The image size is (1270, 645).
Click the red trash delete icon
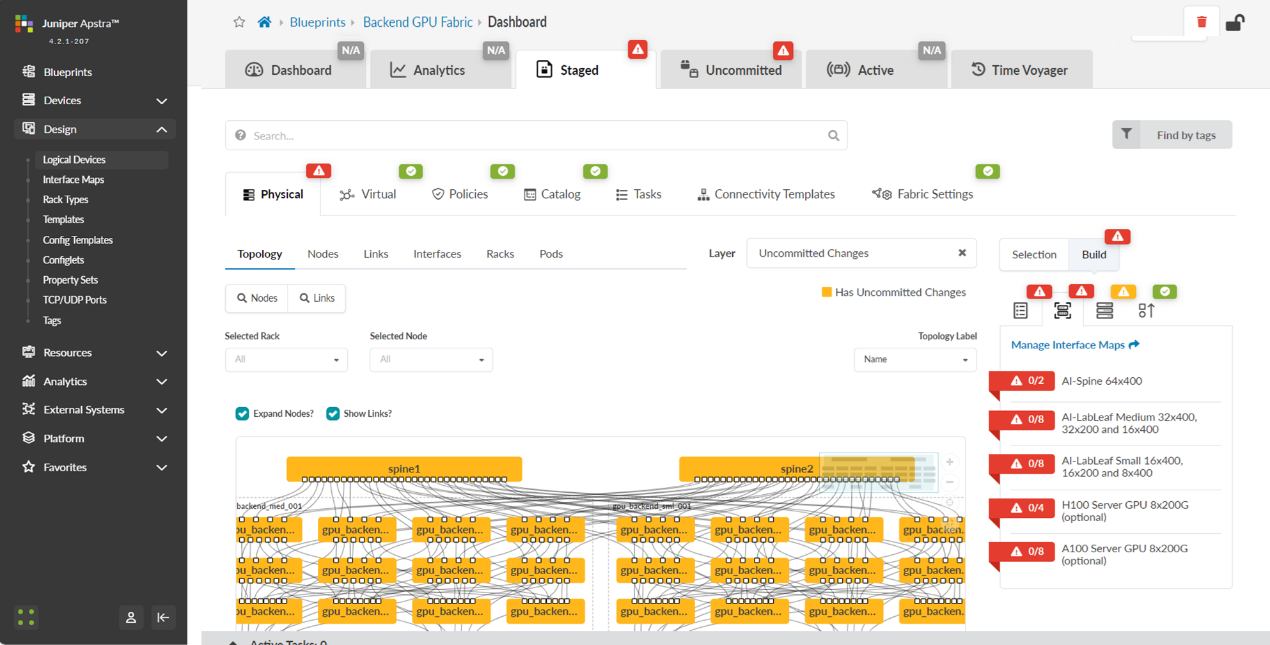[x=1201, y=22]
